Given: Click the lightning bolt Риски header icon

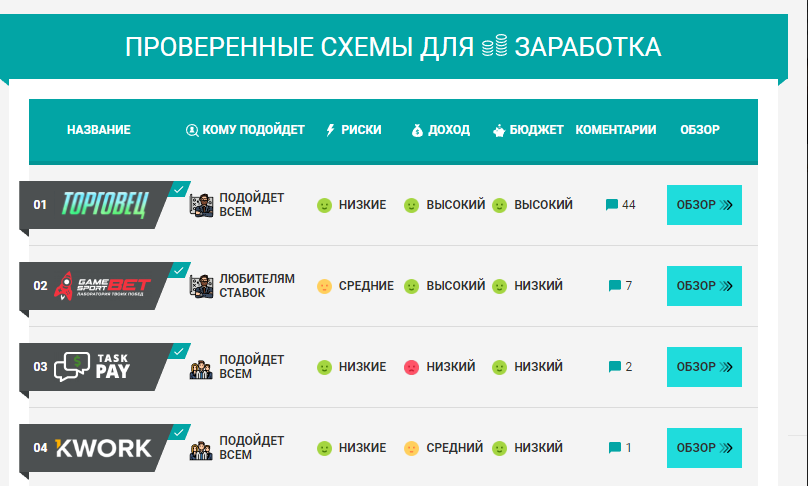Looking at the screenshot, I should [x=331, y=130].
